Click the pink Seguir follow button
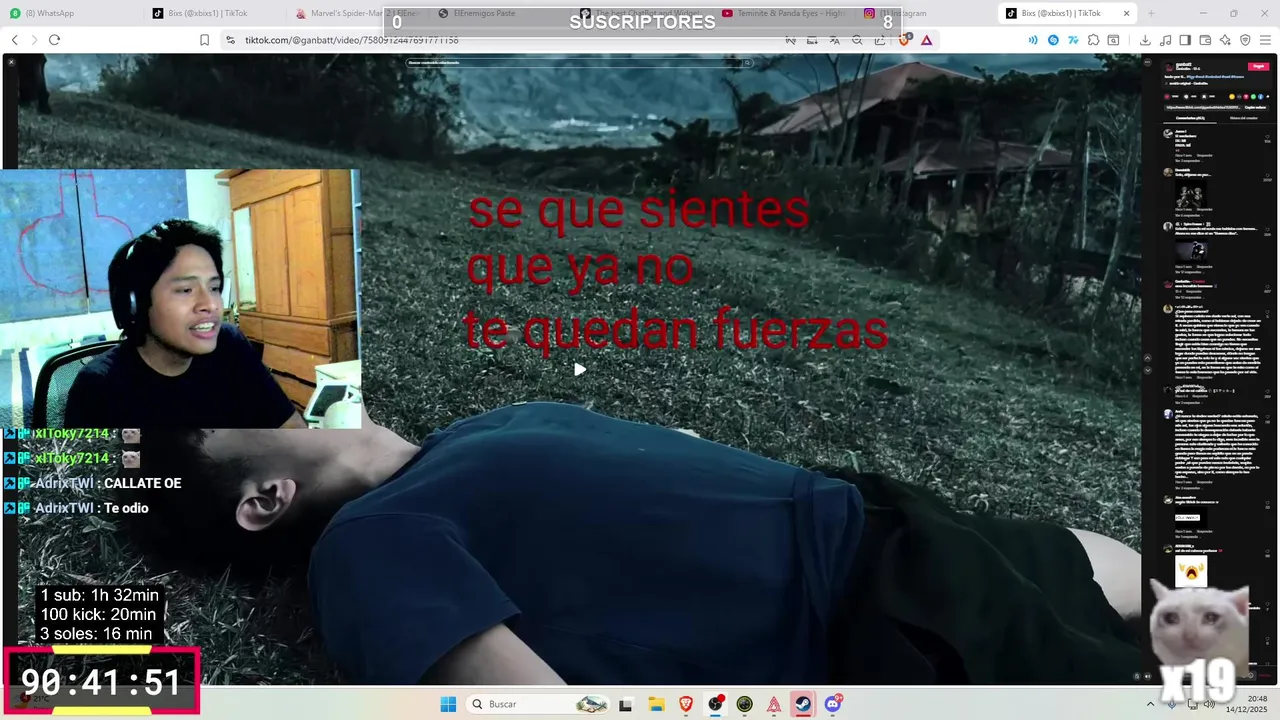 pos(1258,66)
